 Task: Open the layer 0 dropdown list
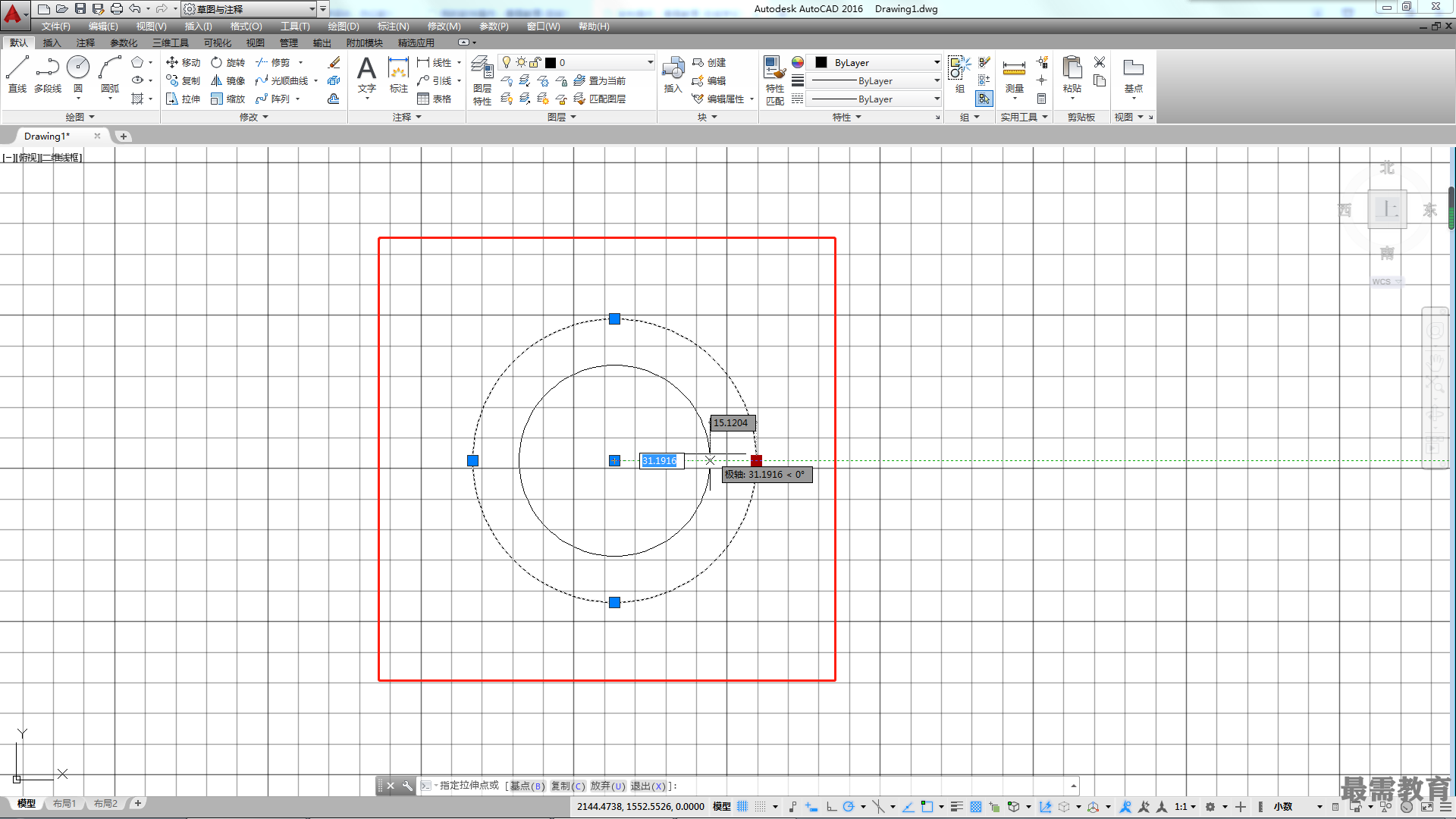pos(650,62)
